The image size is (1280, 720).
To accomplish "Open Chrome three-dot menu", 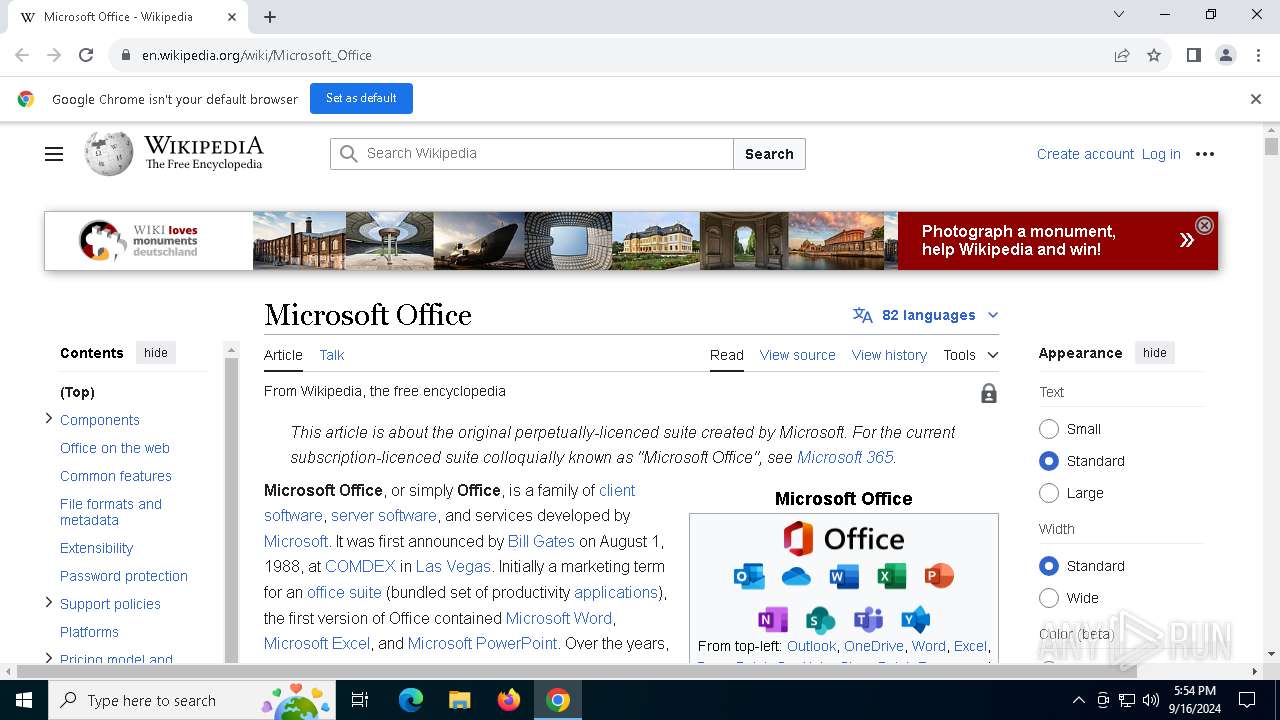I will click(1257, 55).
